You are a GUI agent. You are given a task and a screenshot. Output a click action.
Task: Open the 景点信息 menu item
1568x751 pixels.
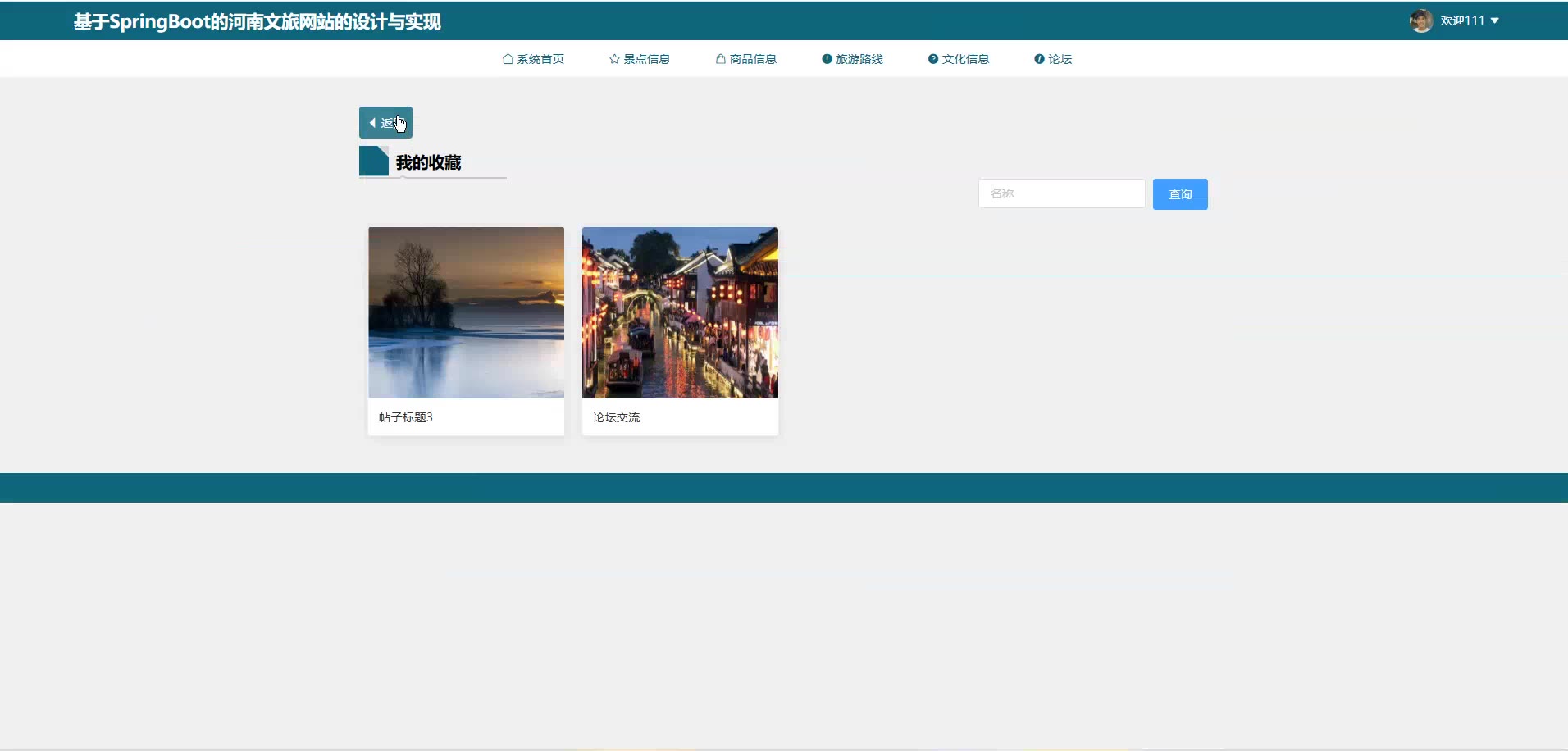click(x=646, y=59)
